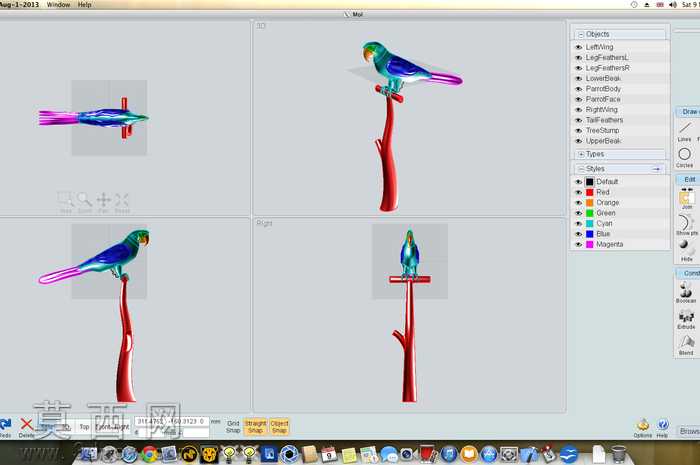The image size is (700, 465).
Task: Open Stickies yellow note in dock
Action: (x=349, y=455)
